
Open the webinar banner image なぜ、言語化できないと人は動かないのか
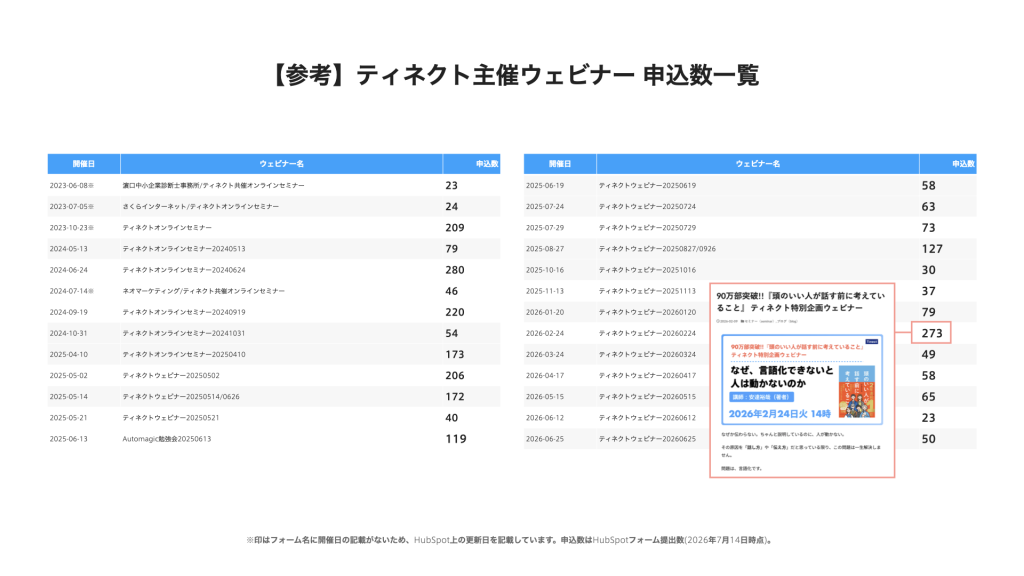click(802, 379)
